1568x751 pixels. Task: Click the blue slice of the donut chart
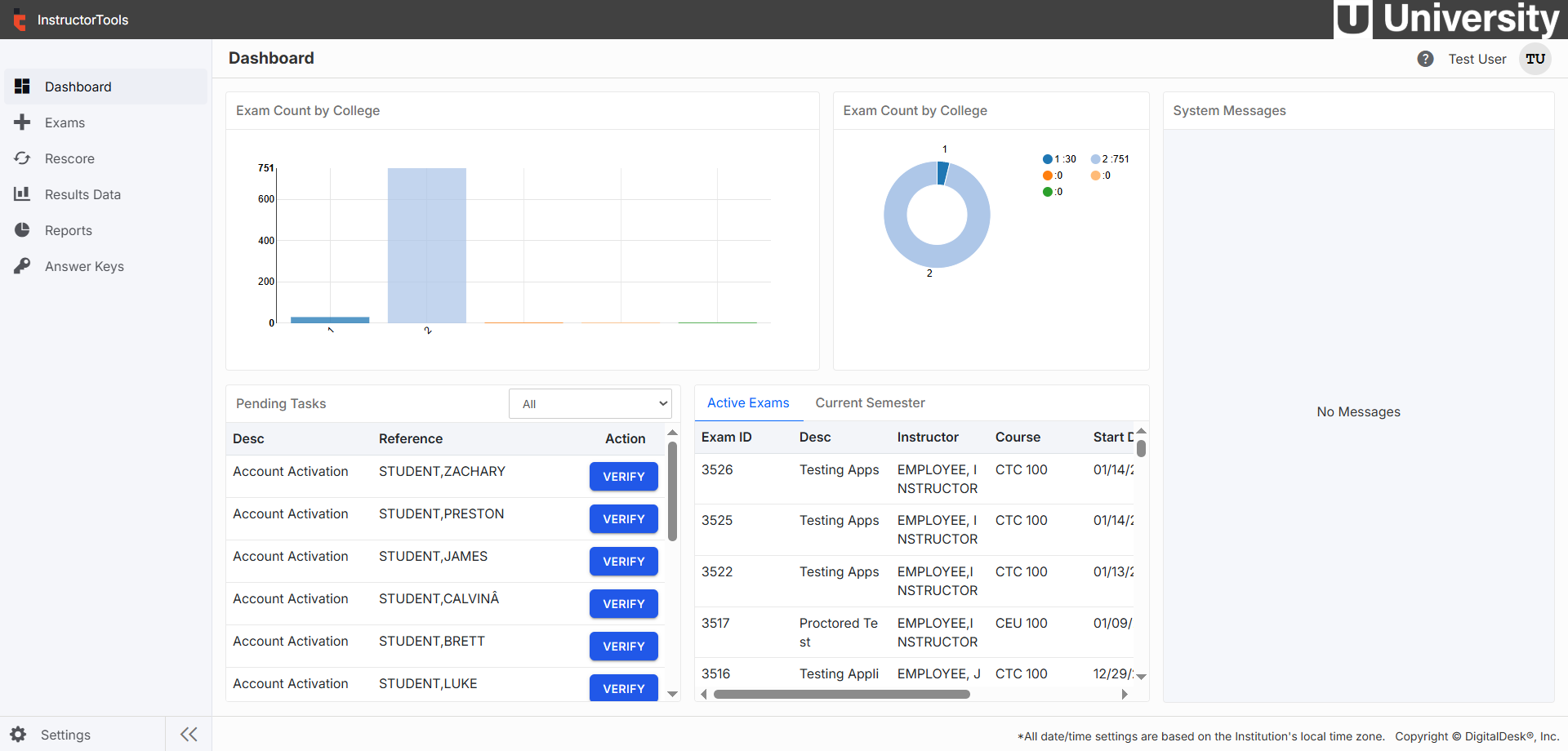(943, 172)
